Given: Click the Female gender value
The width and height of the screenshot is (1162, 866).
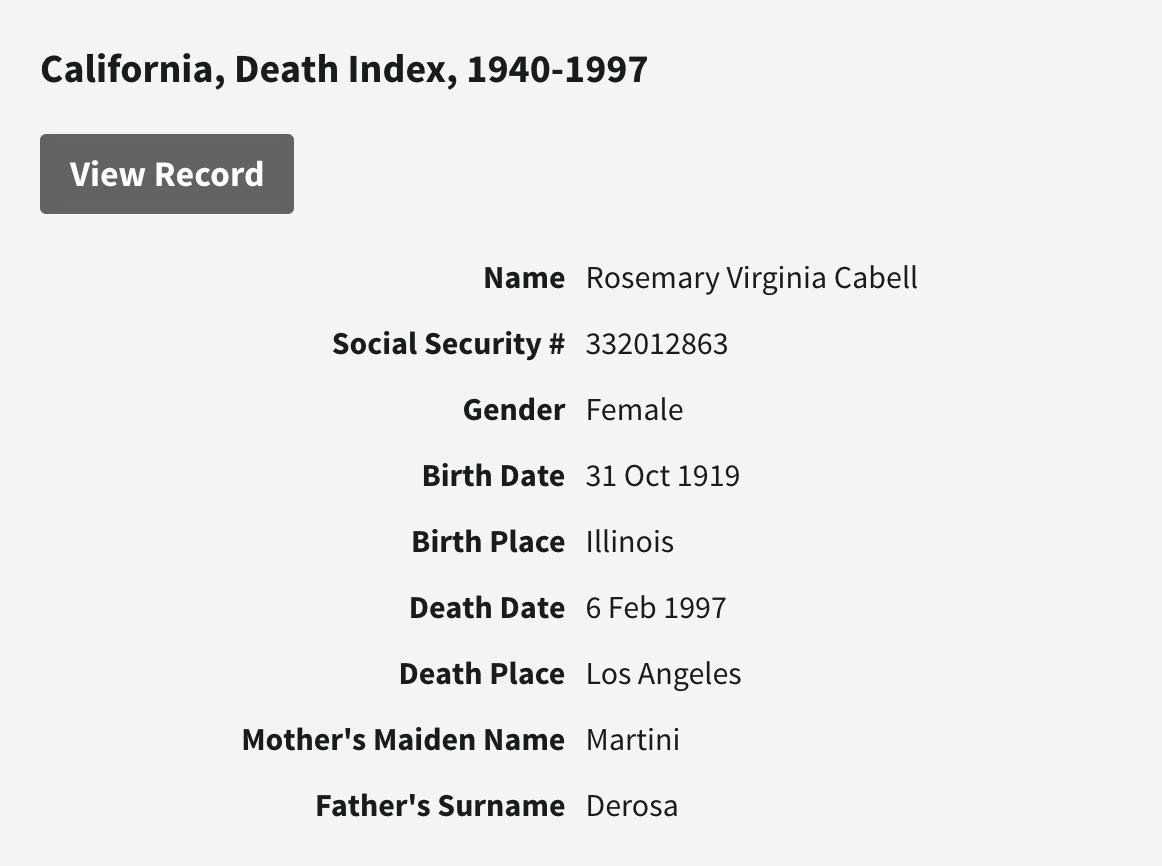Looking at the screenshot, I should point(634,410).
